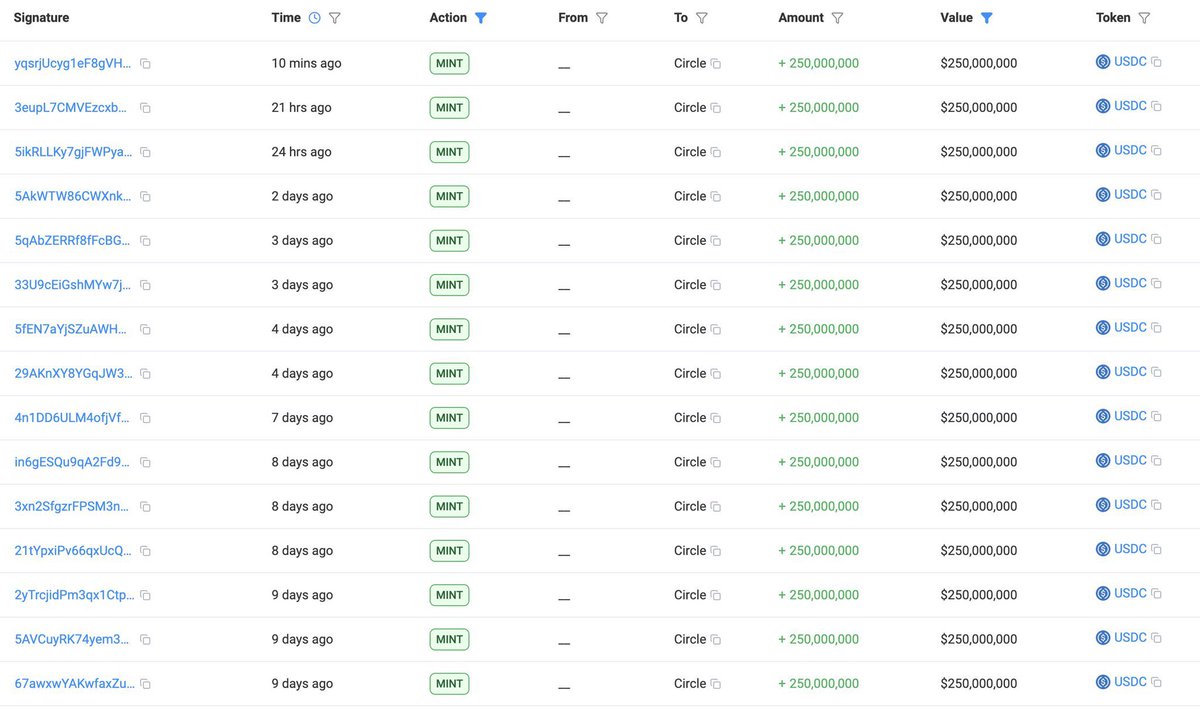Viewport: 1200px width, 708px height.
Task: Copy signature 29AKnXY8YGqJW3
Action: point(145,374)
